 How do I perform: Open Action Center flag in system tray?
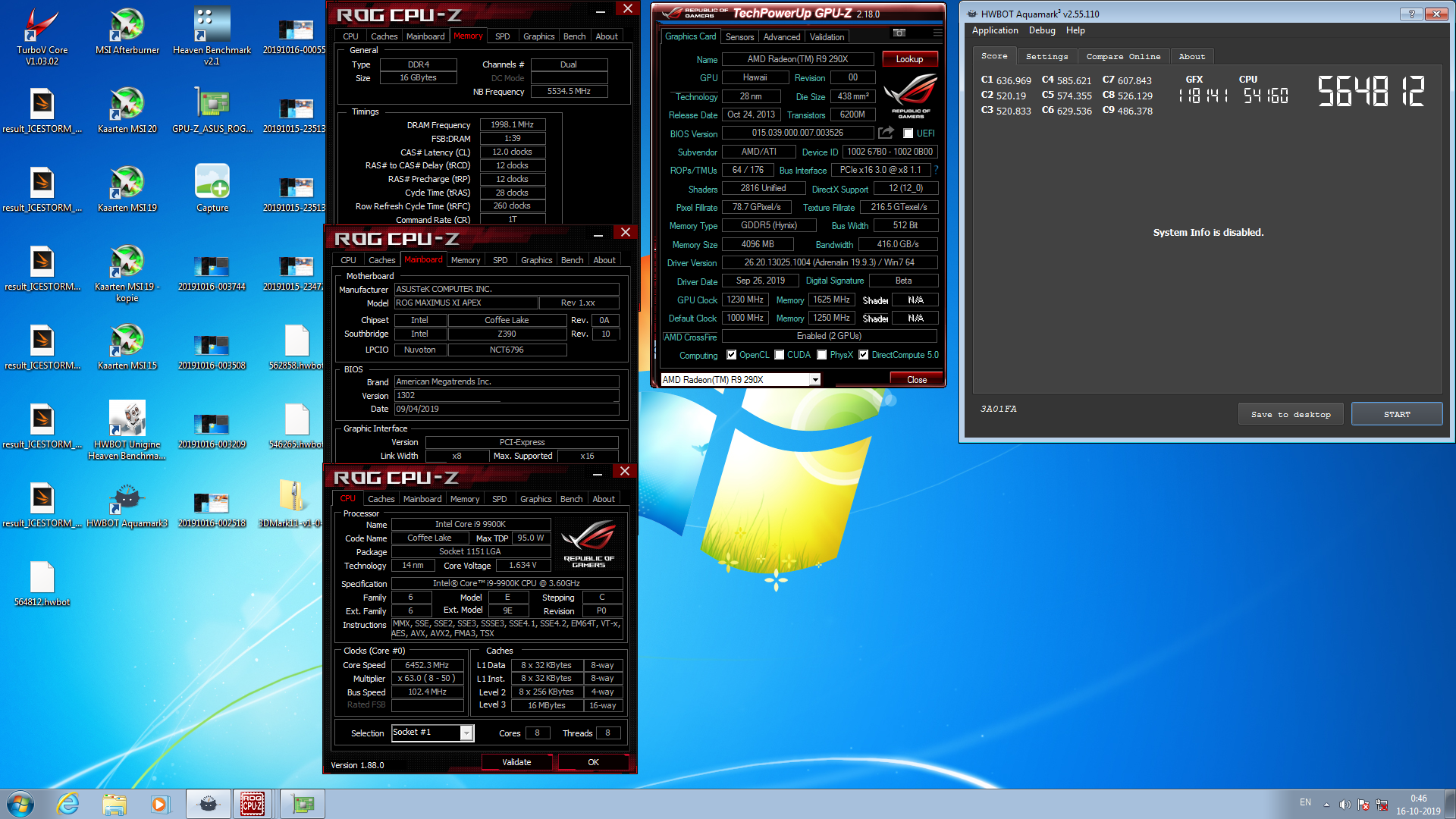[1363, 805]
